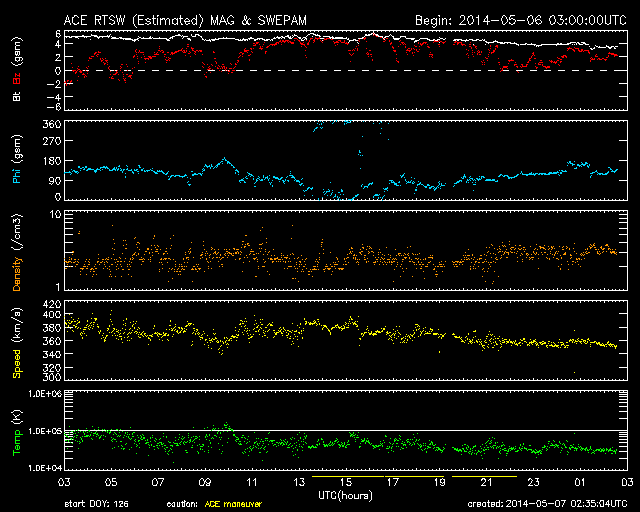Click the yellow 'Speed' axis label
Screen dimensions: 640x512
17,364
